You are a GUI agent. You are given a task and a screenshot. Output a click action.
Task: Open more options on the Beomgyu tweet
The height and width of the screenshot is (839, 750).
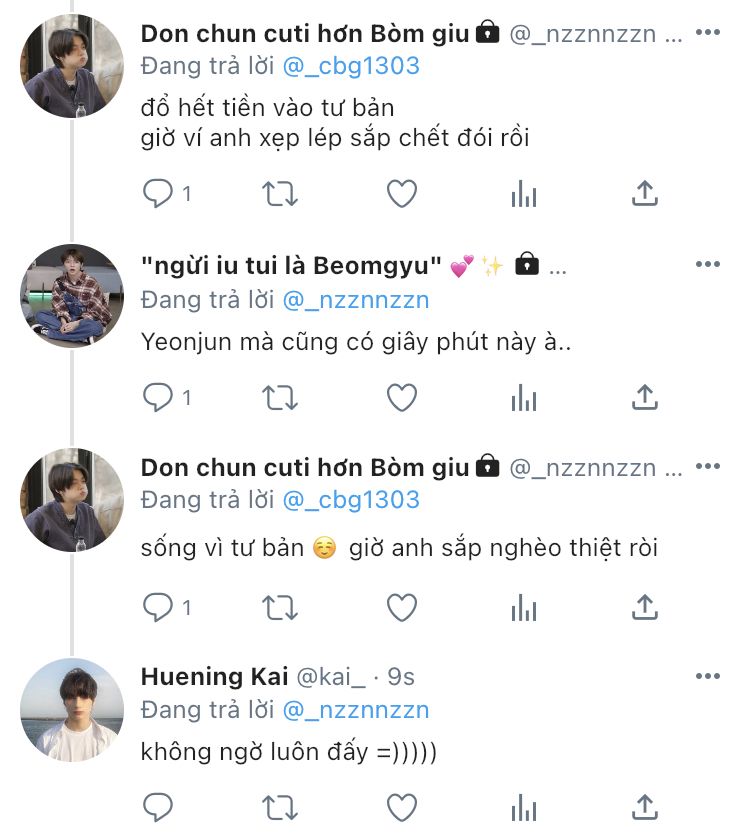pyautogui.click(x=707, y=265)
